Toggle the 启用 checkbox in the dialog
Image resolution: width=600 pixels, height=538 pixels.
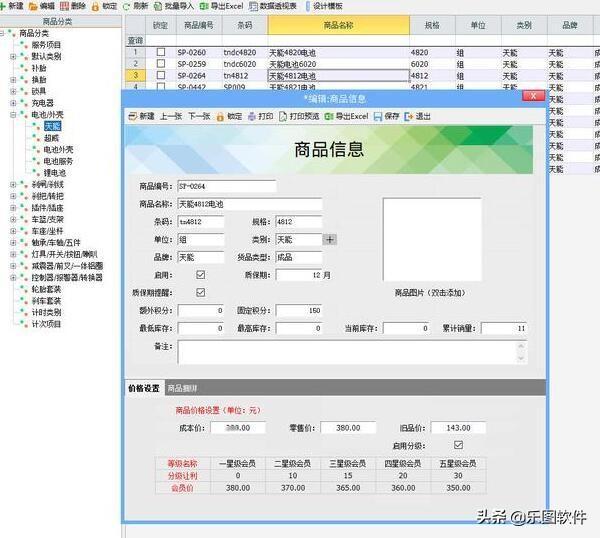point(201,275)
